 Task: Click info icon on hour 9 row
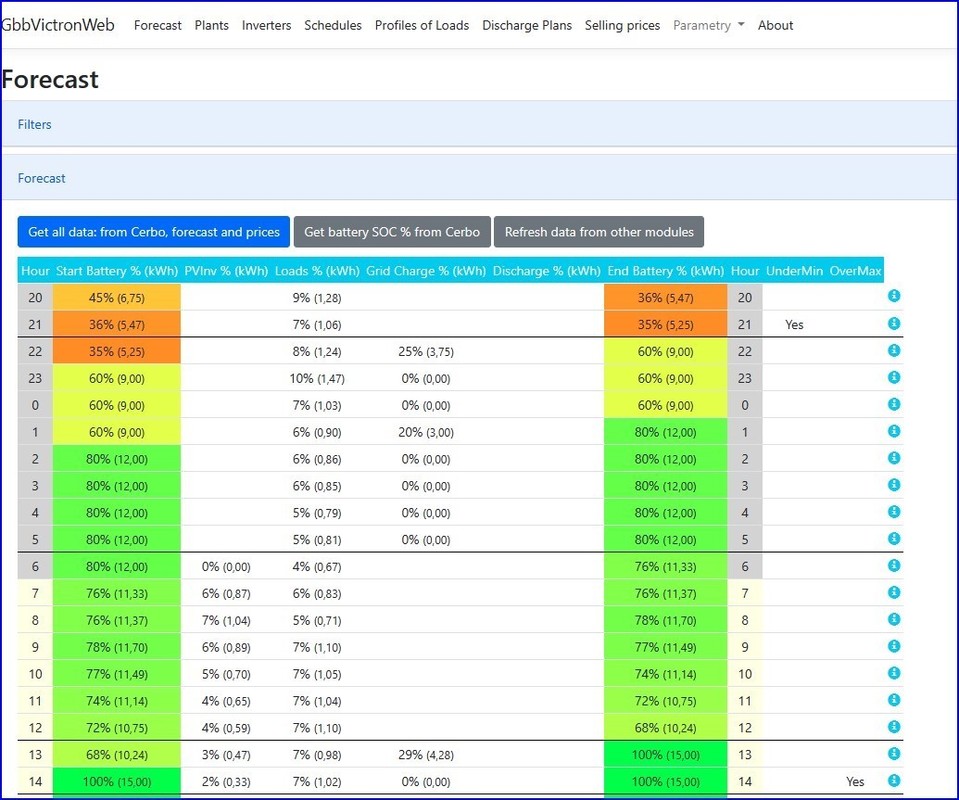point(894,646)
